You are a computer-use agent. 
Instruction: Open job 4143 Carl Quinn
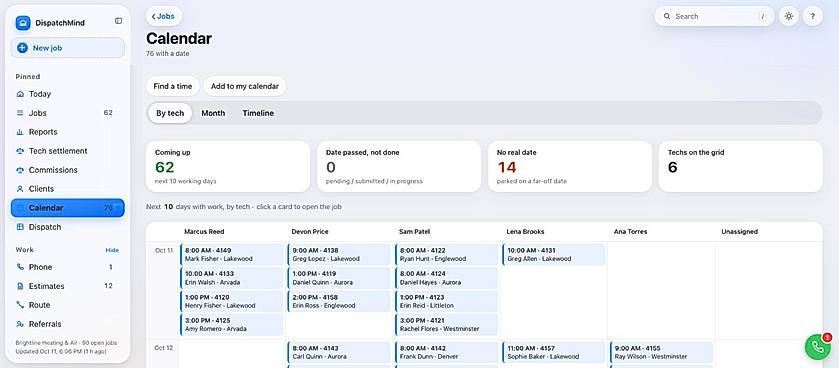pos(339,352)
